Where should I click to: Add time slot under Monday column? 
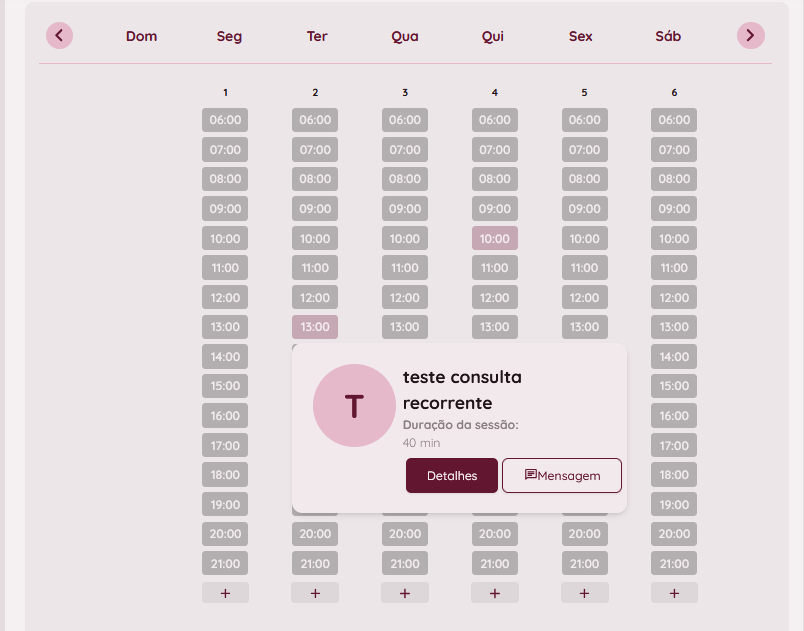[x=225, y=593]
